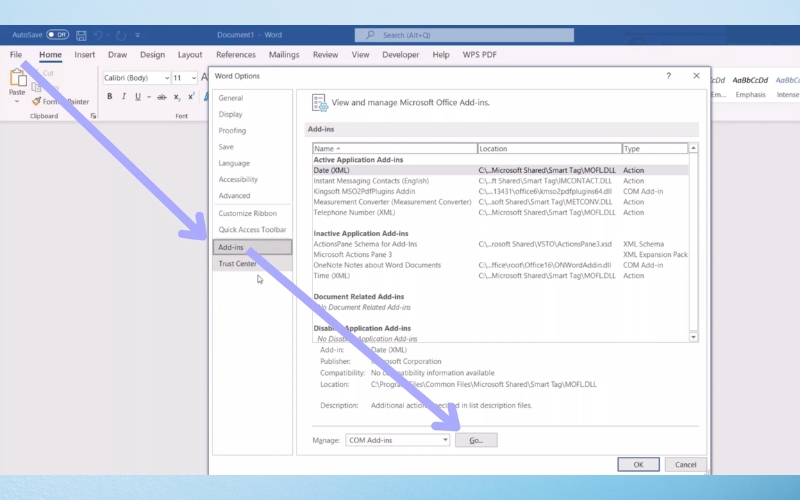Open the File menu tab
Viewport: 800px width, 500px height.
16,55
